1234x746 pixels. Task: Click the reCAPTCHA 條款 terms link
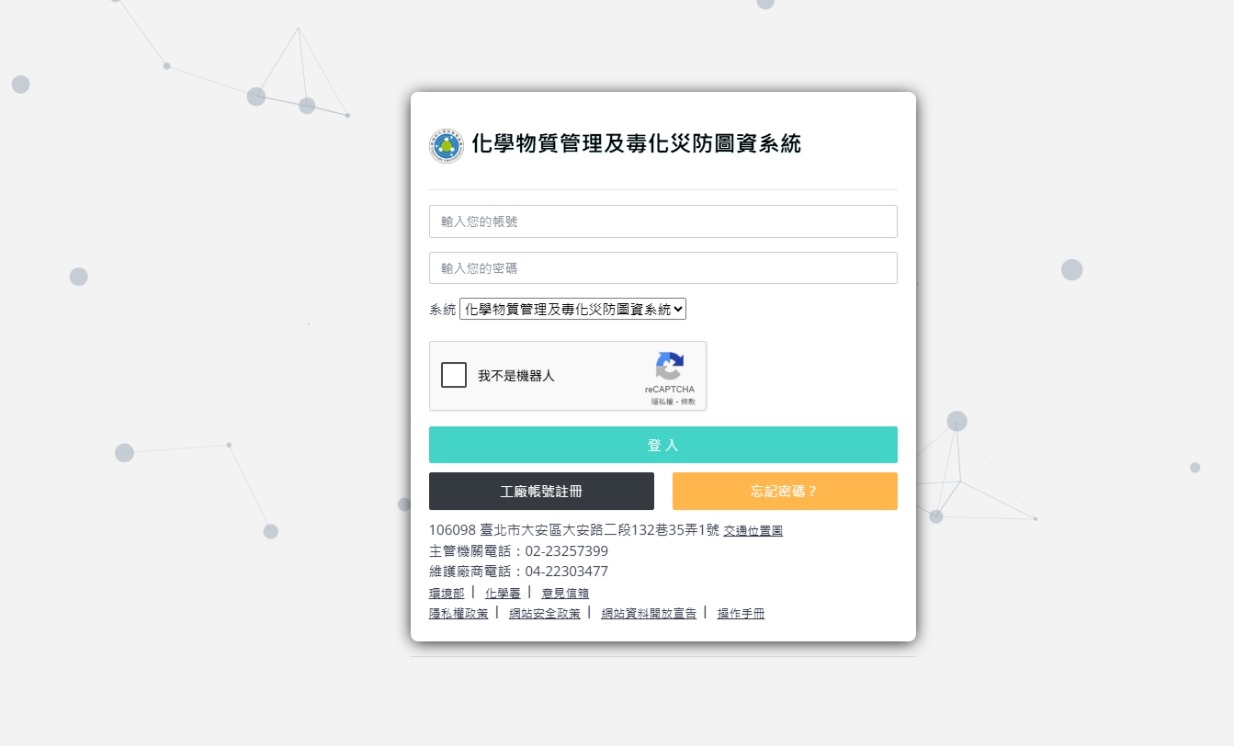pyautogui.click(x=688, y=401)
